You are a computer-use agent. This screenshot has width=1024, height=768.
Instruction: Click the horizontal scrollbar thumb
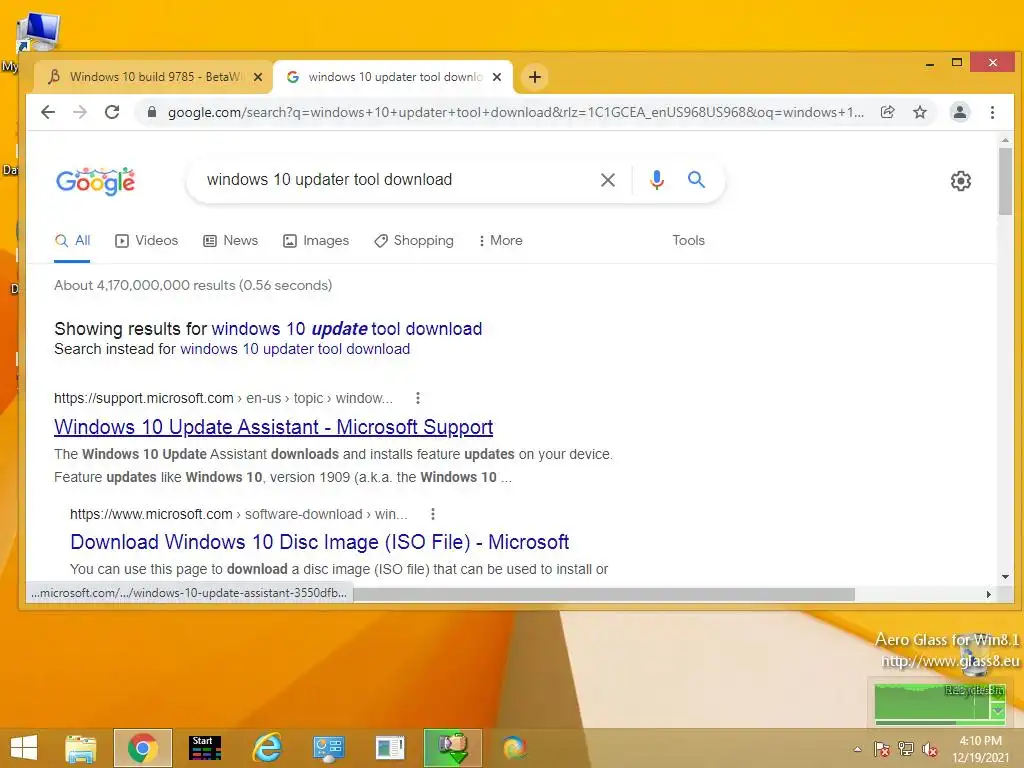(x=604, y=594)
